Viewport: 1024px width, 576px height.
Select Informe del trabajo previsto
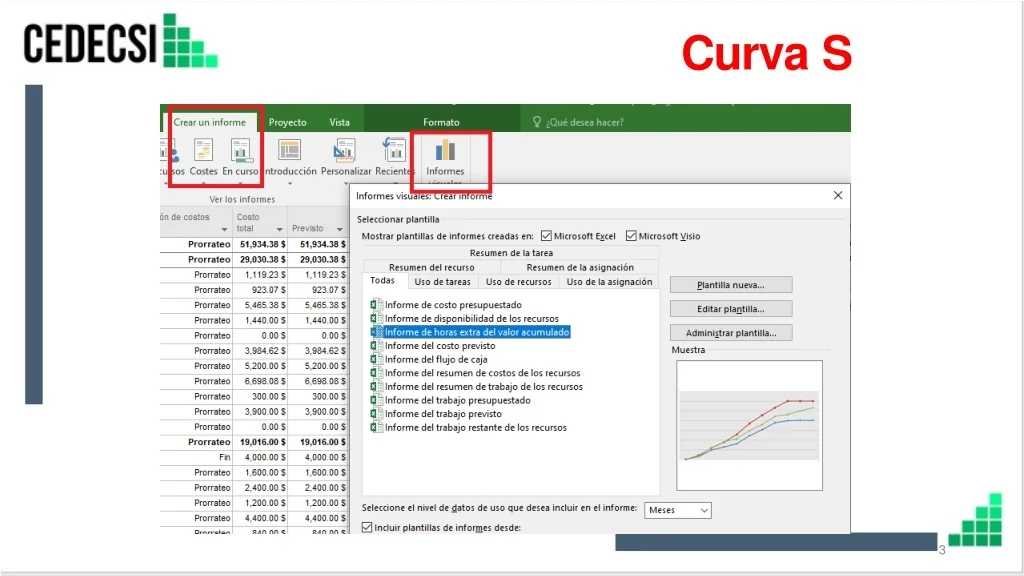click(x=443, y=413)
